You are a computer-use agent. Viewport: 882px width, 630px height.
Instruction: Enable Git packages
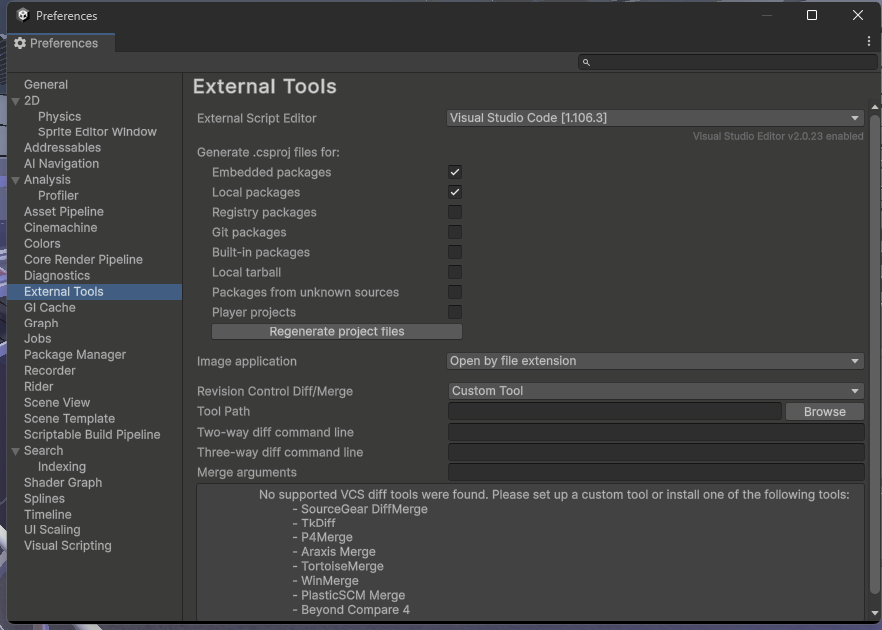pyautogui.click(x=455, y=232)
